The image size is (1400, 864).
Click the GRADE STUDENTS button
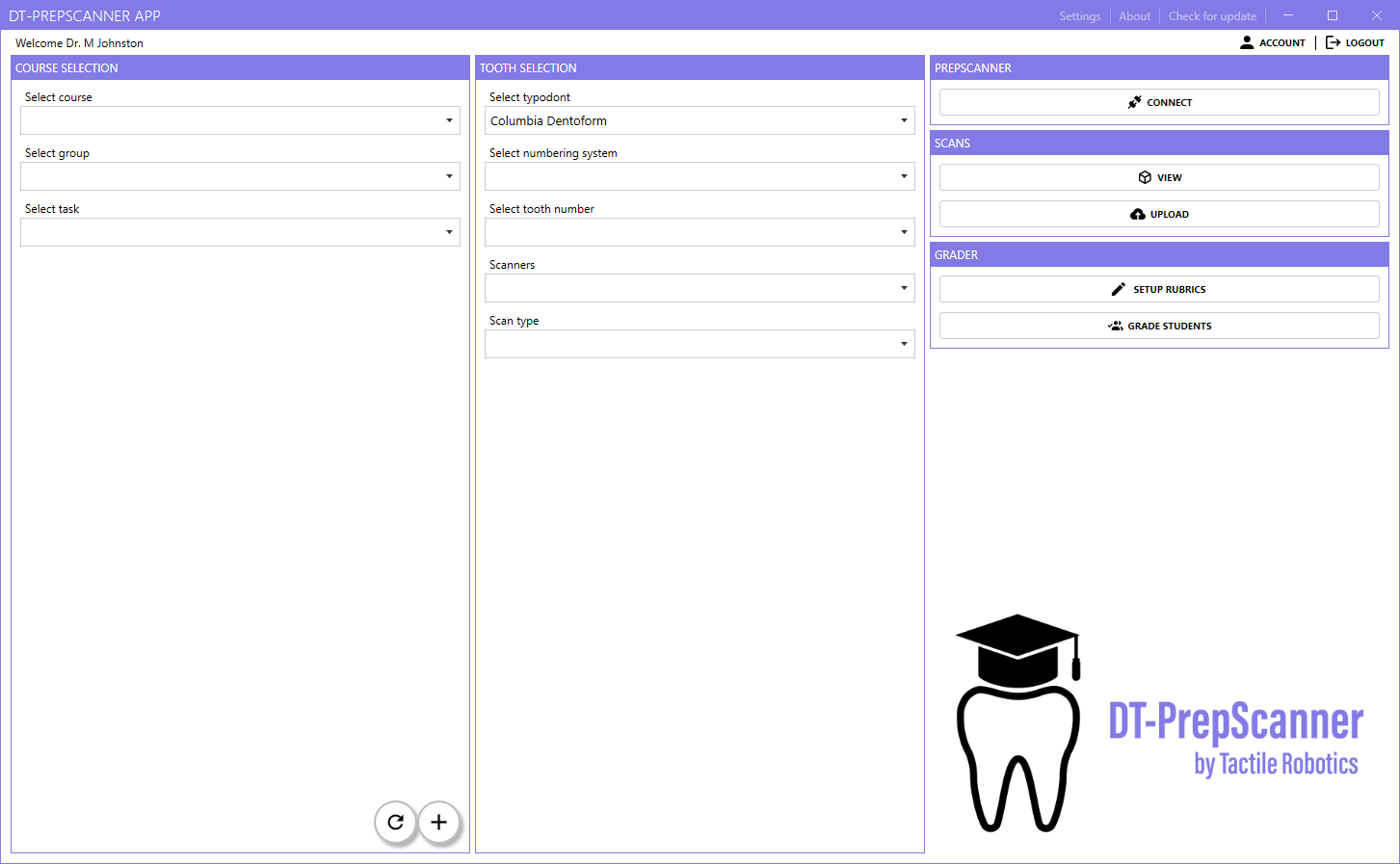1159,326
